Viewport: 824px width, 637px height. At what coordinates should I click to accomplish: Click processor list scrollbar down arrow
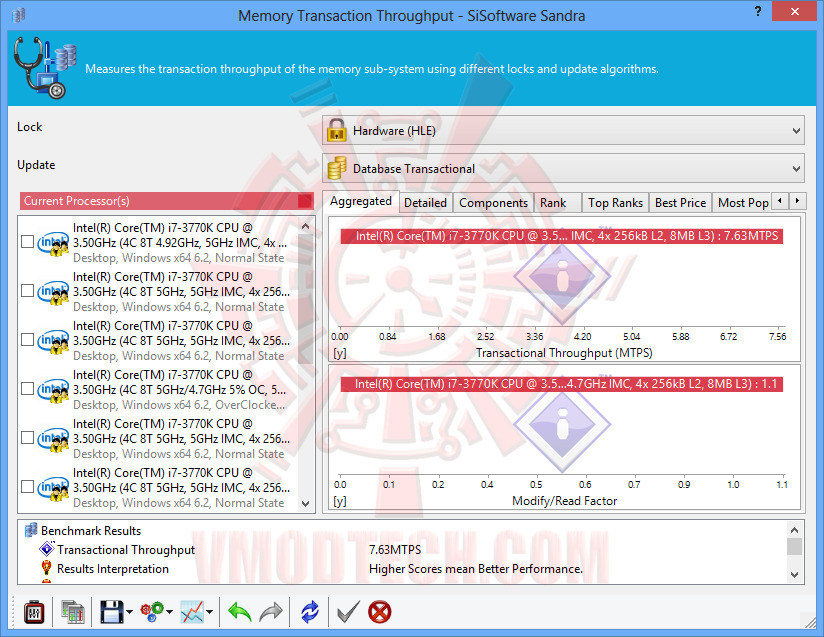(306, 504)
